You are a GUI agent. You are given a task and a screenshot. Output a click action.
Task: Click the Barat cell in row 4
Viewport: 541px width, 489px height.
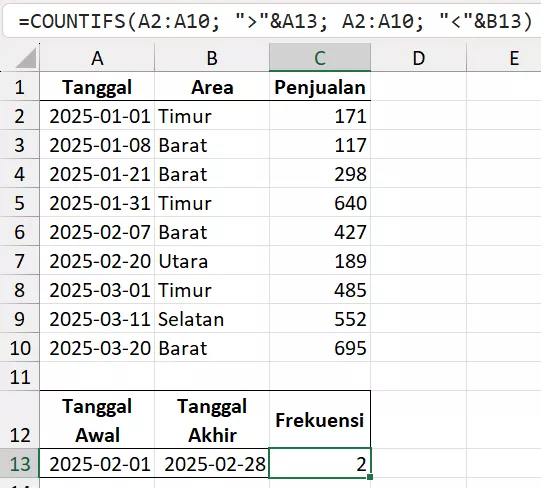[212, 174]
